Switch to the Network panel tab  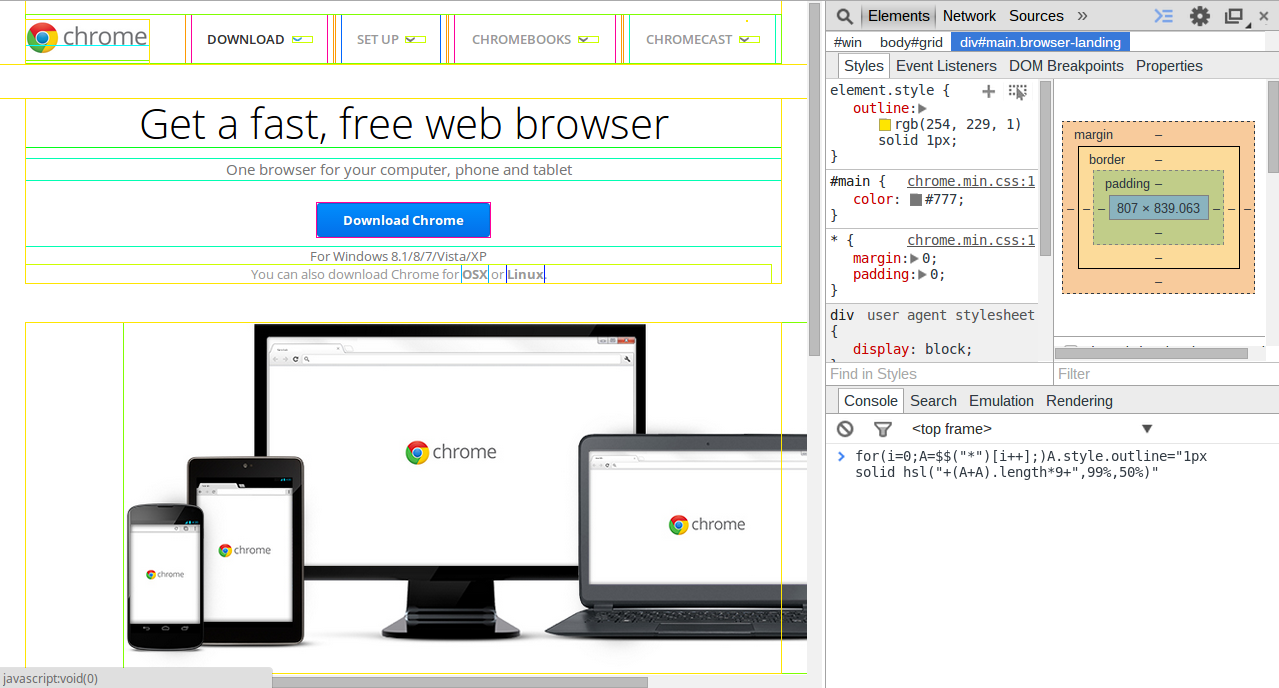pyautogui.click(x=969, y=16)
